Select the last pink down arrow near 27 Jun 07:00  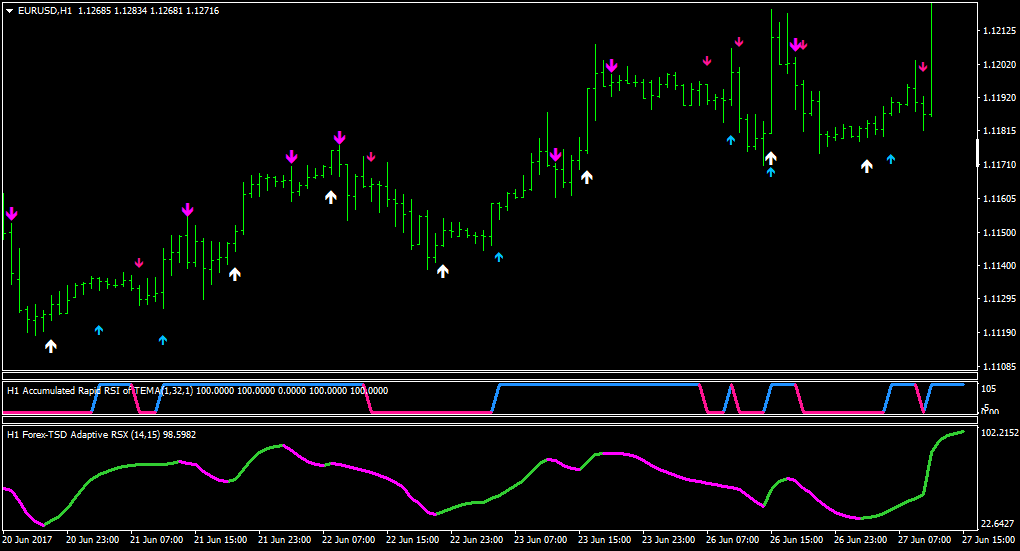[922, 67]
